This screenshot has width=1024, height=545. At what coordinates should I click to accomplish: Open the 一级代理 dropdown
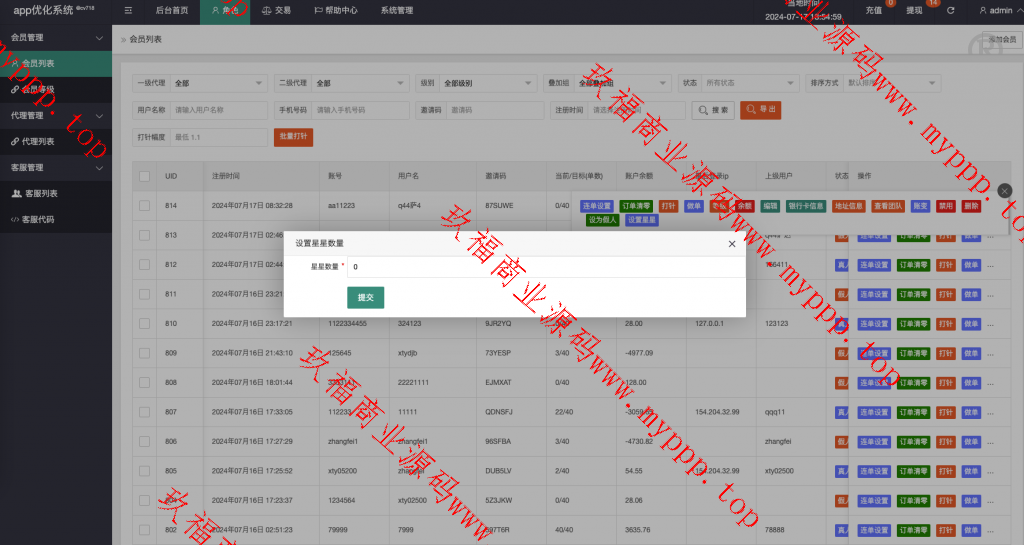(215, 83)
